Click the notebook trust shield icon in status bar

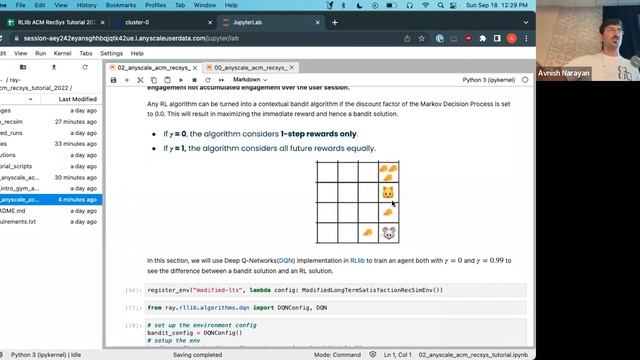pos(373,355)
